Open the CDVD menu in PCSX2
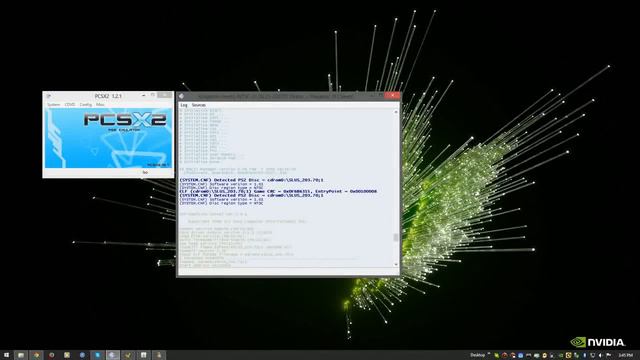 70,105
